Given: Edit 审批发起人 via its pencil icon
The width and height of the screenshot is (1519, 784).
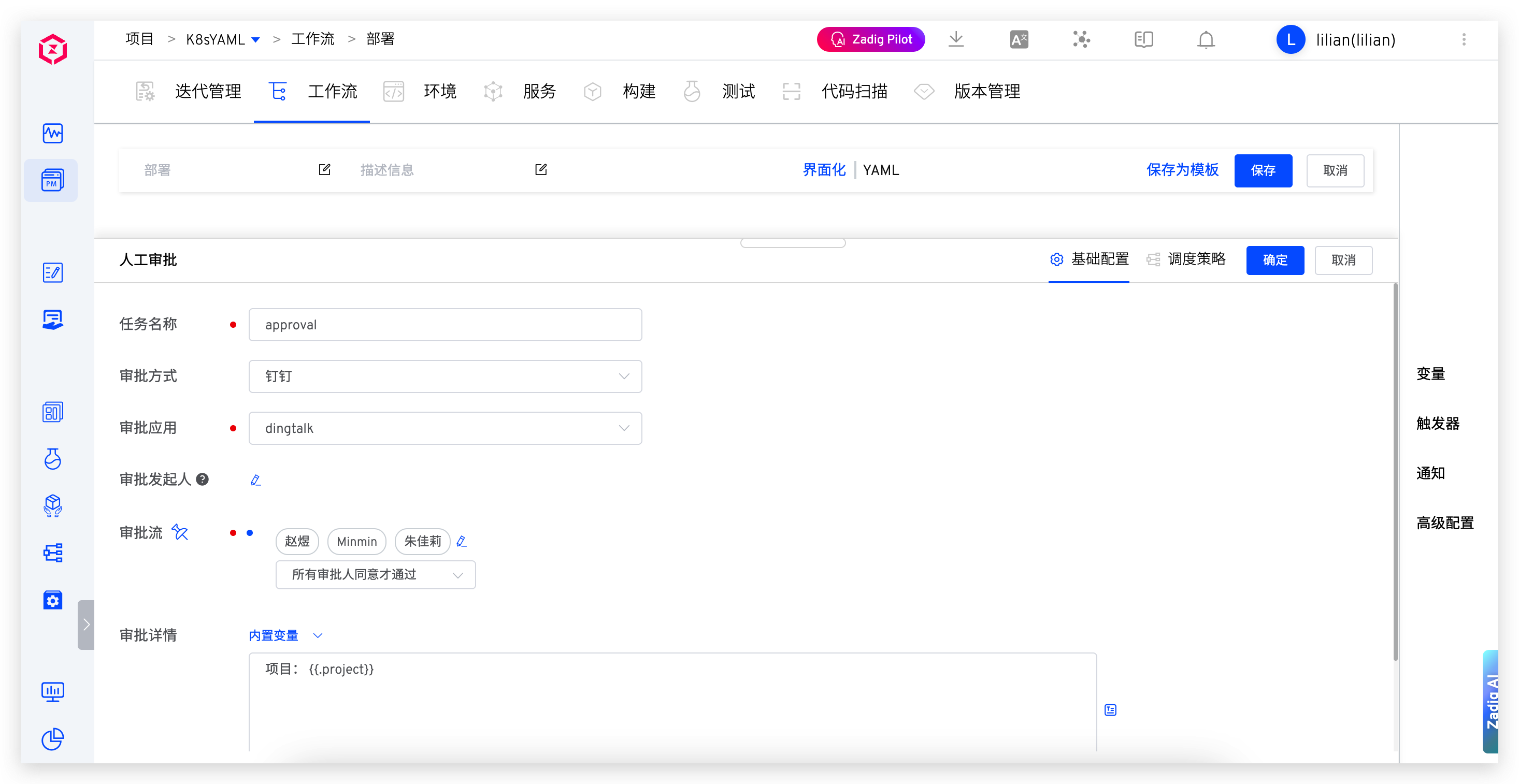Looking at the screenshot, I should [x=255, y=480].
